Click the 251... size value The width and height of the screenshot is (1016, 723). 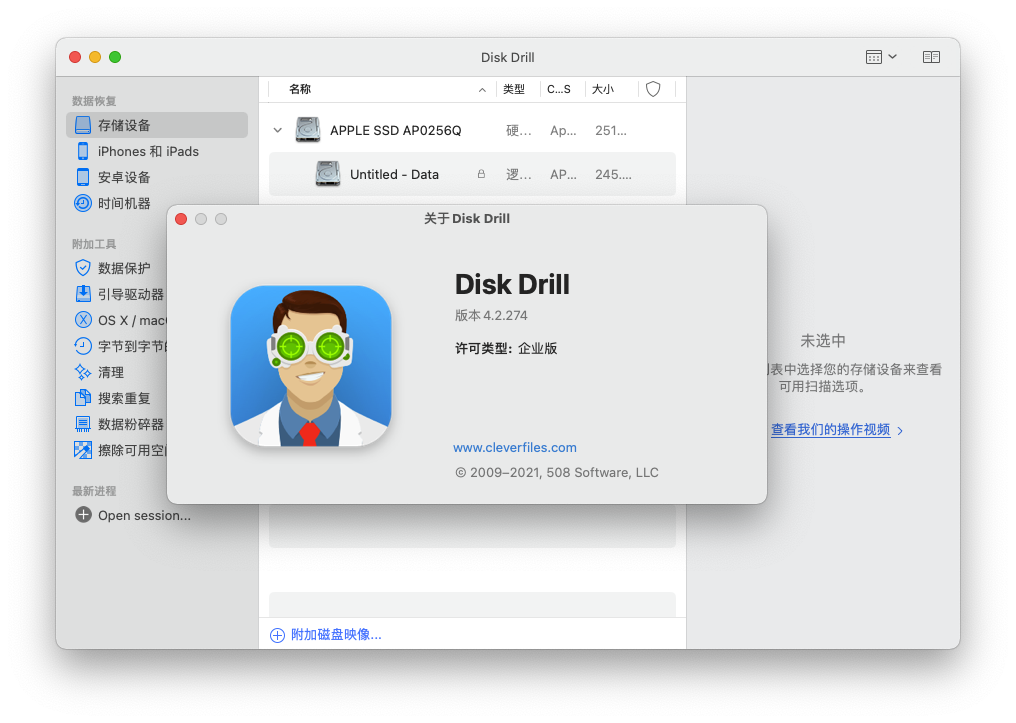point(611,130)
